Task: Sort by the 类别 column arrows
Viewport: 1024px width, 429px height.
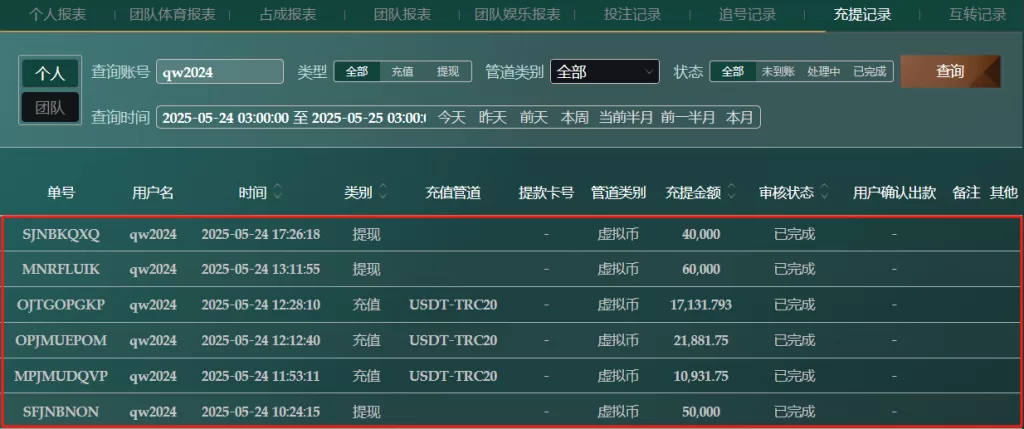Action: (x=383, y=193)
